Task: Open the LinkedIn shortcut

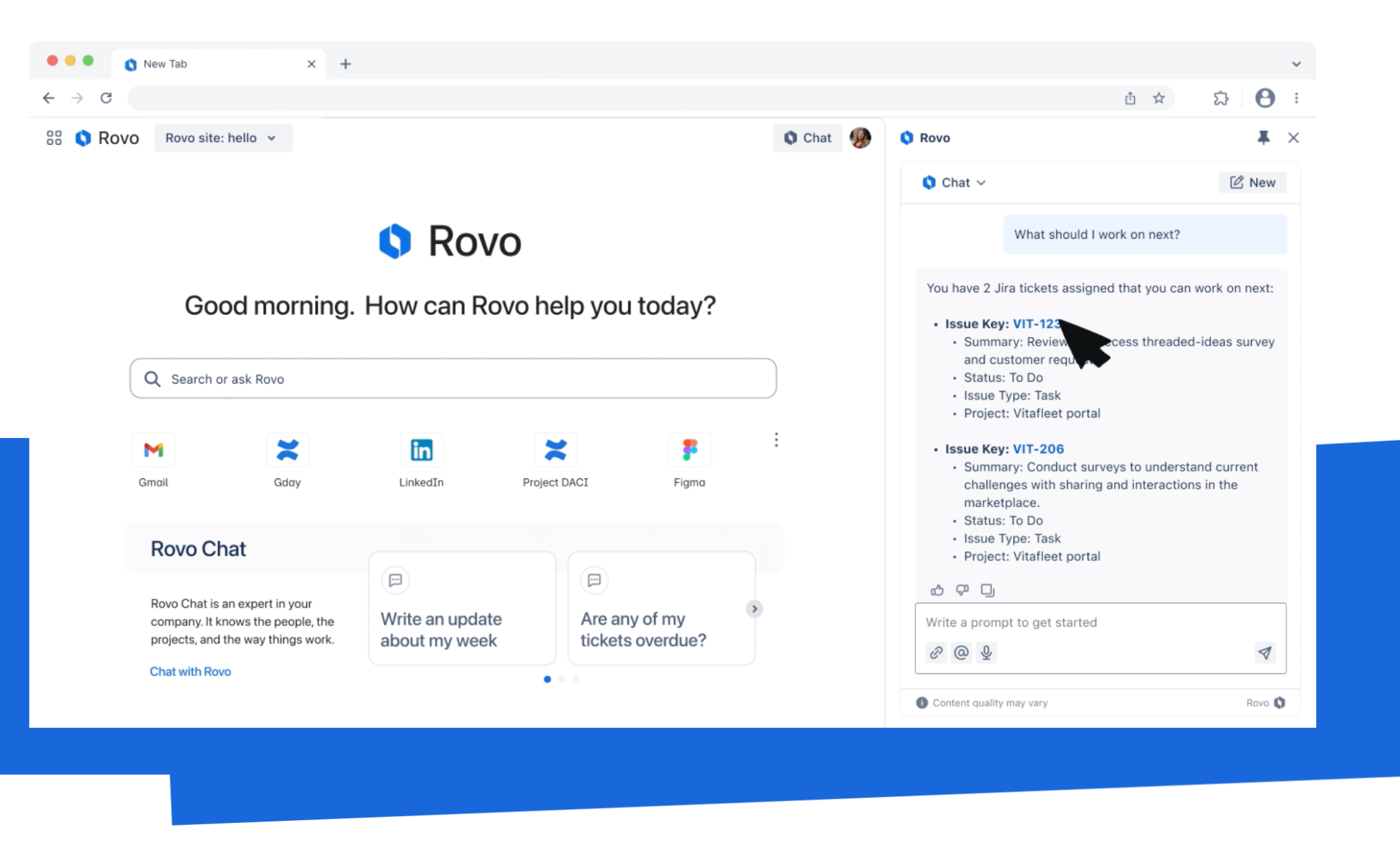Action: [421, 461]
